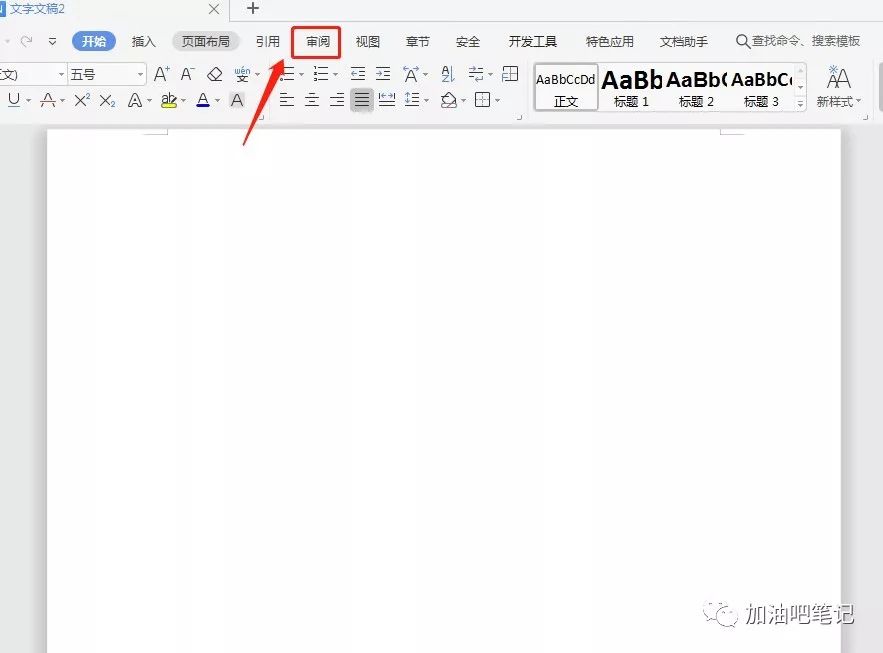This screenshot has height=653, width=883.
Task: Click the show paragraph marks icon
Action: 476,74
